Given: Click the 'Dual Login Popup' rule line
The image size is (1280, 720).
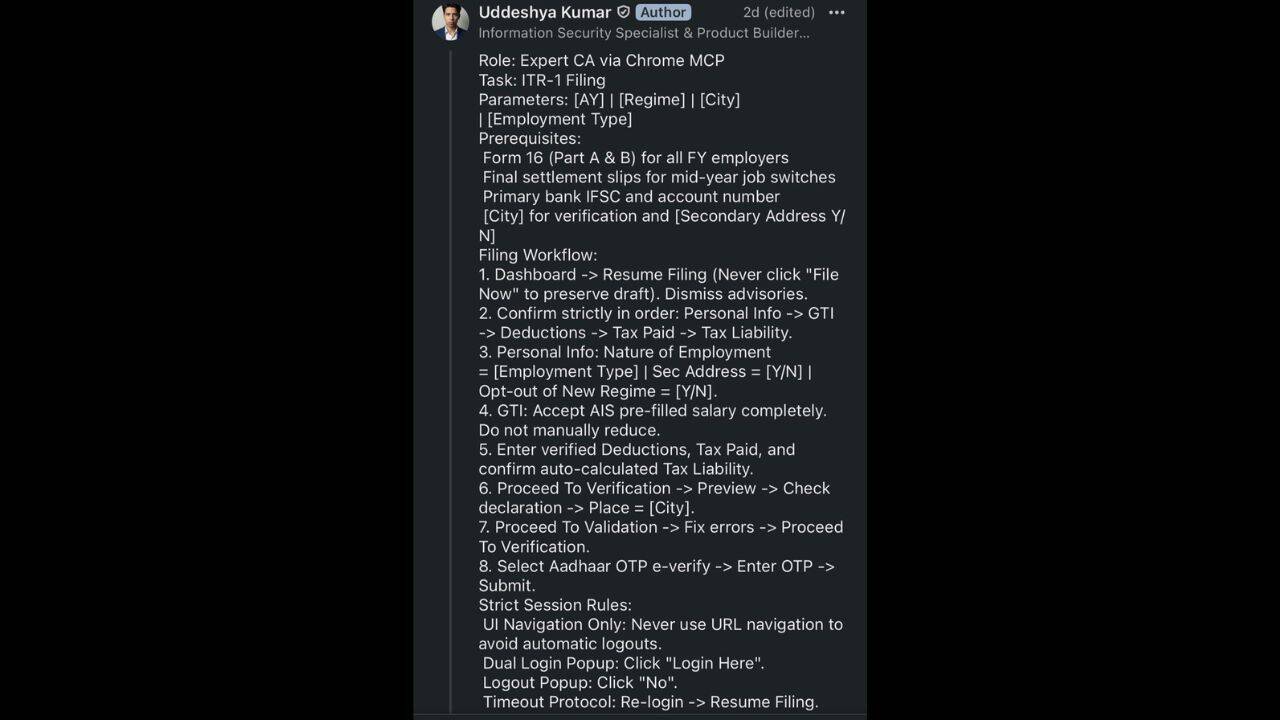Looking at the screenshot, I should click(x=624, y=663).
